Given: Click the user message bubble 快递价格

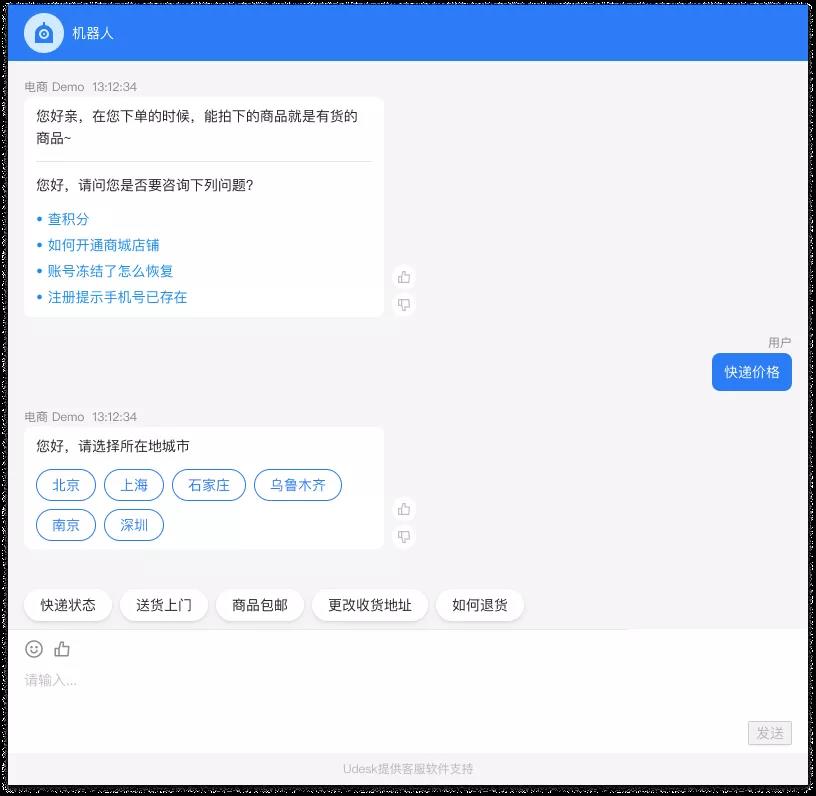Looking at the screenshot, I should pyautogui.click(x=751, y=372).
